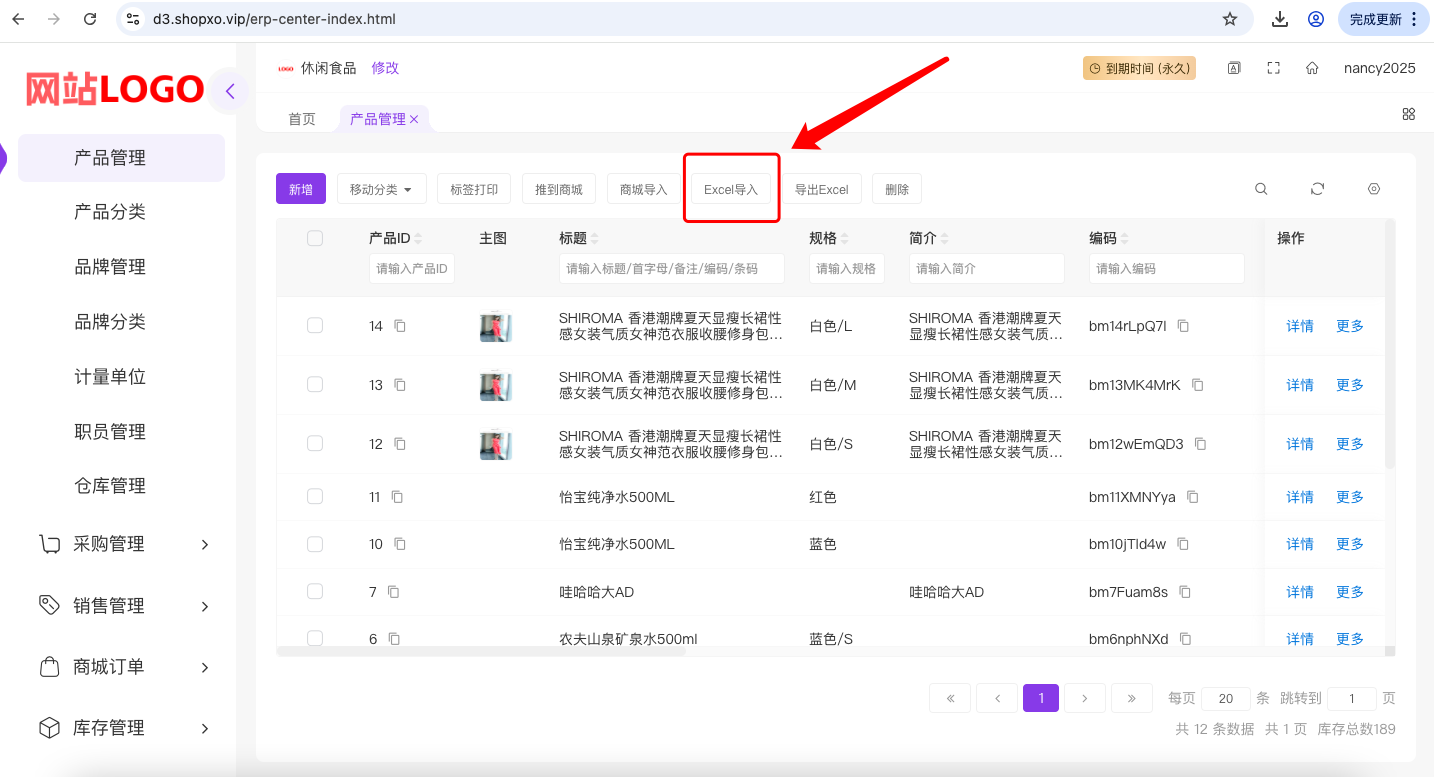
Task: Bookmark this page with the star icon
Action: (x=1230, y=19)
